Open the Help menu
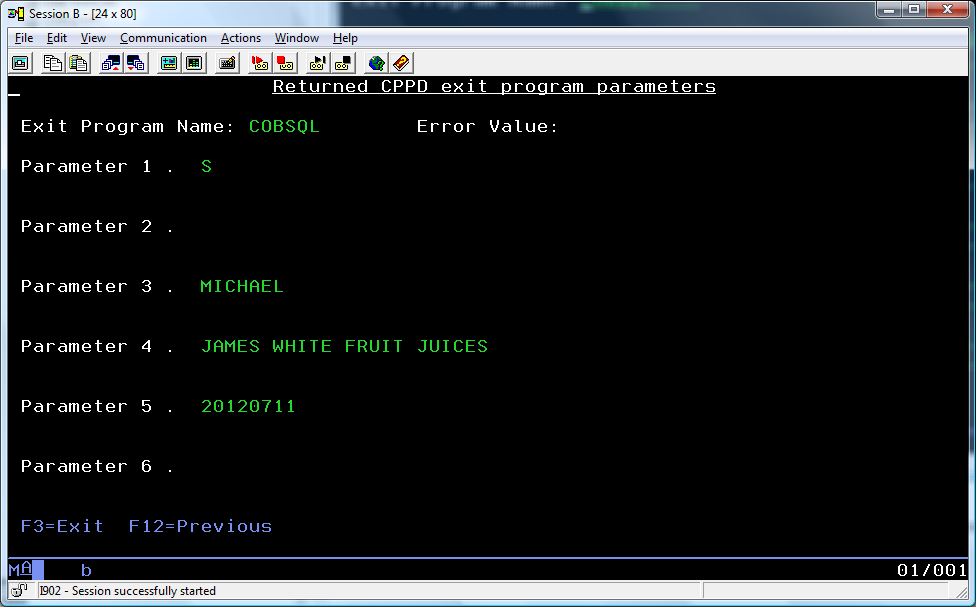 tap(345, 38)
